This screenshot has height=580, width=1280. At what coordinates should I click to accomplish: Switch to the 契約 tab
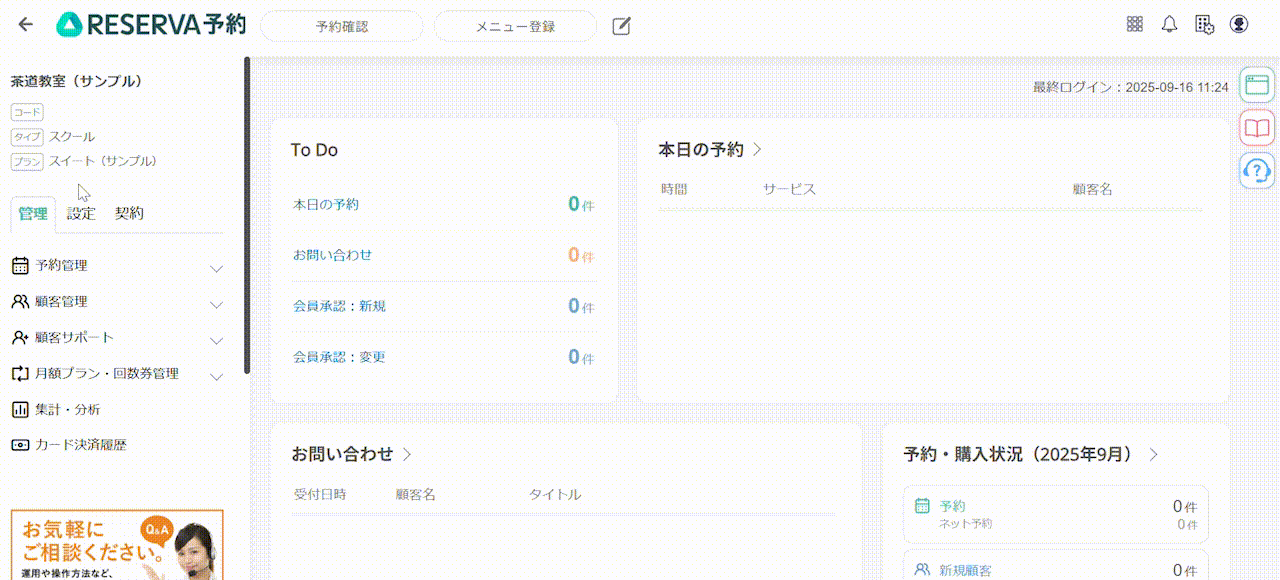tap(129, 214)
